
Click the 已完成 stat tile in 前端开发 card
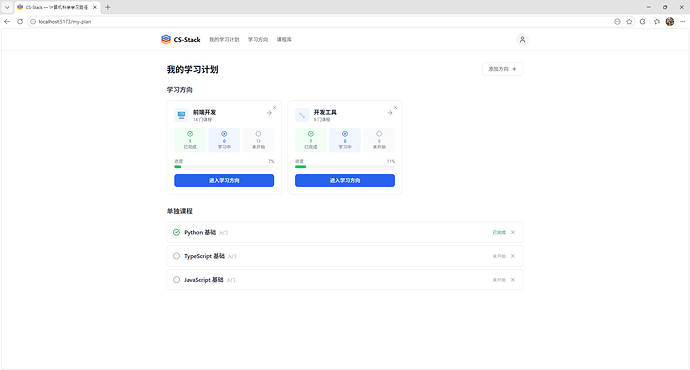click(190, 140)
